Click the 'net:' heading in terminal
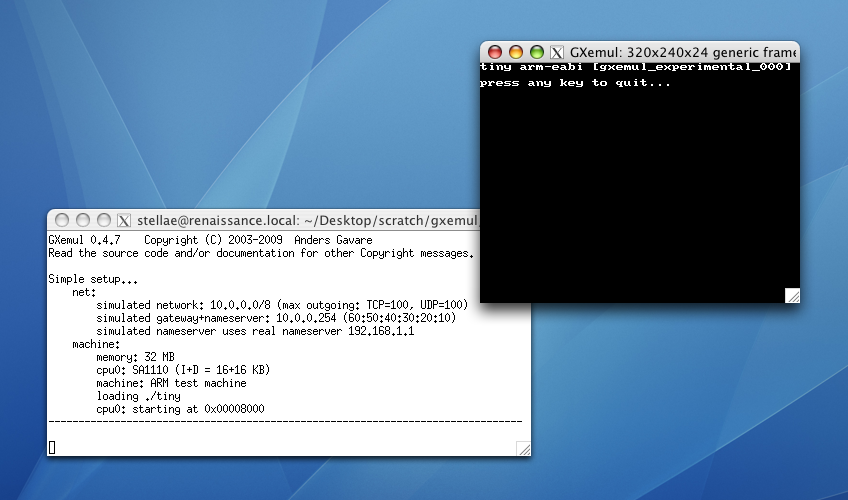 84,292
